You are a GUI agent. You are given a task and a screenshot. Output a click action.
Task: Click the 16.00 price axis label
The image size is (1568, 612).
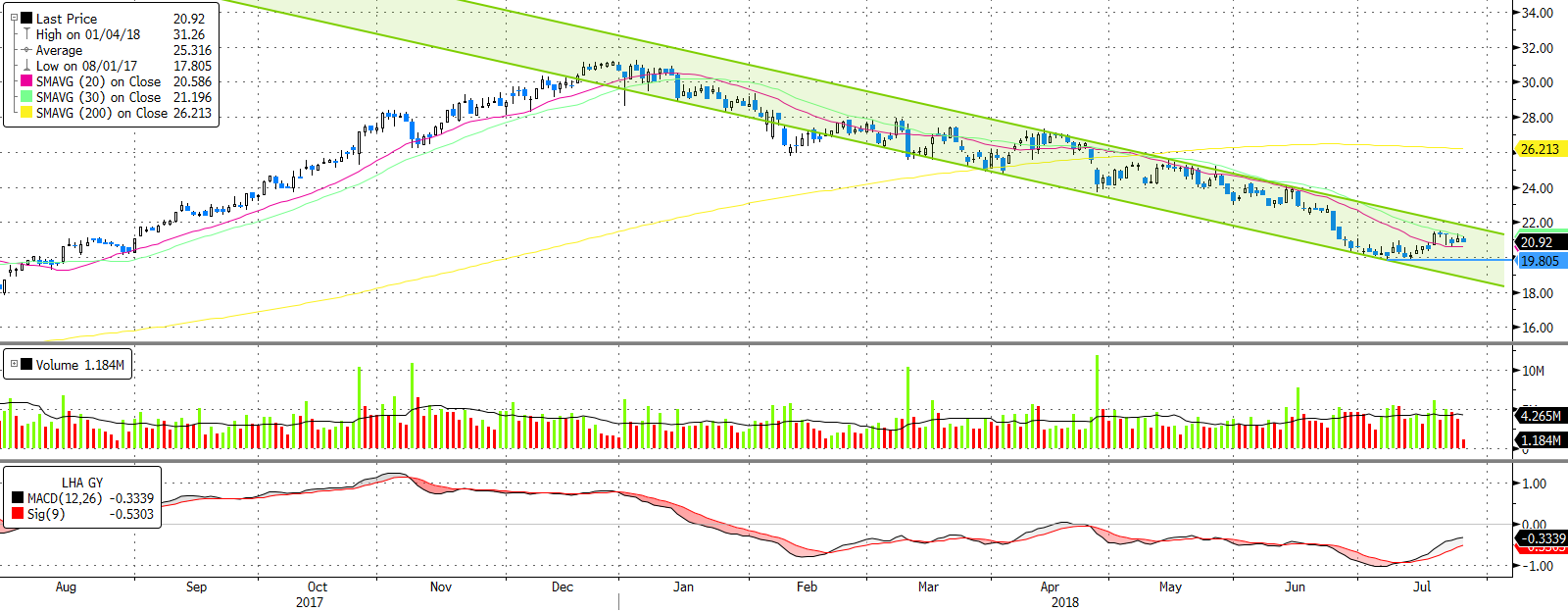pos(1537,329)
